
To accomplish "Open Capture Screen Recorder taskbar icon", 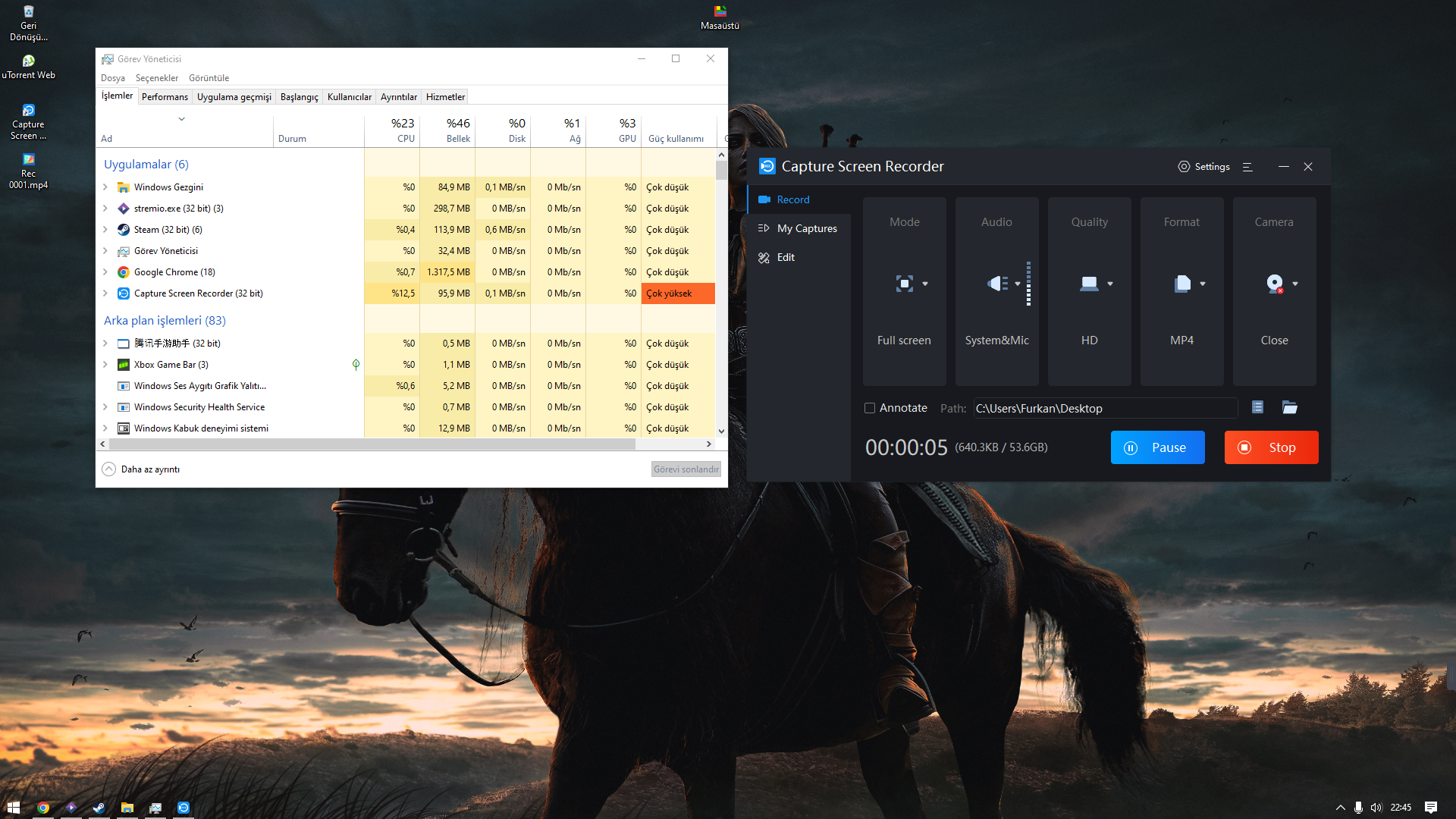I will (x=184, y=808).
